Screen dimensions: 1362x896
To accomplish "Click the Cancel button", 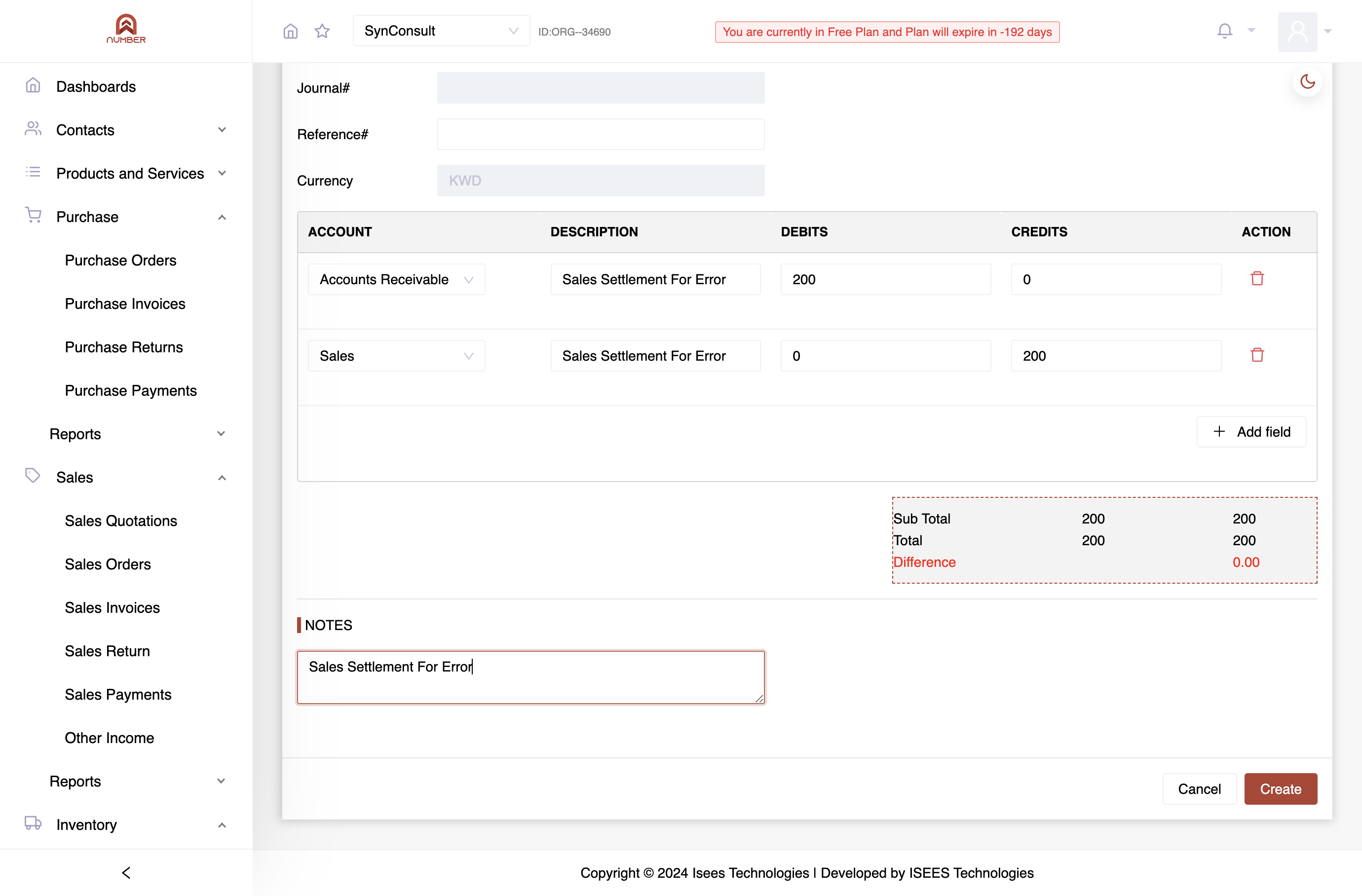I will 1200,789.
